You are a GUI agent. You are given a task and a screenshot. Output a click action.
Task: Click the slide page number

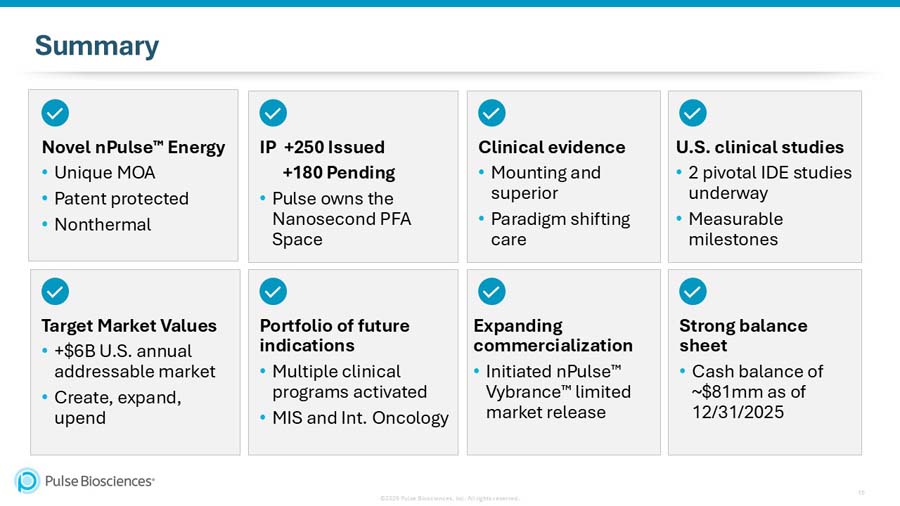coord(861,491)
